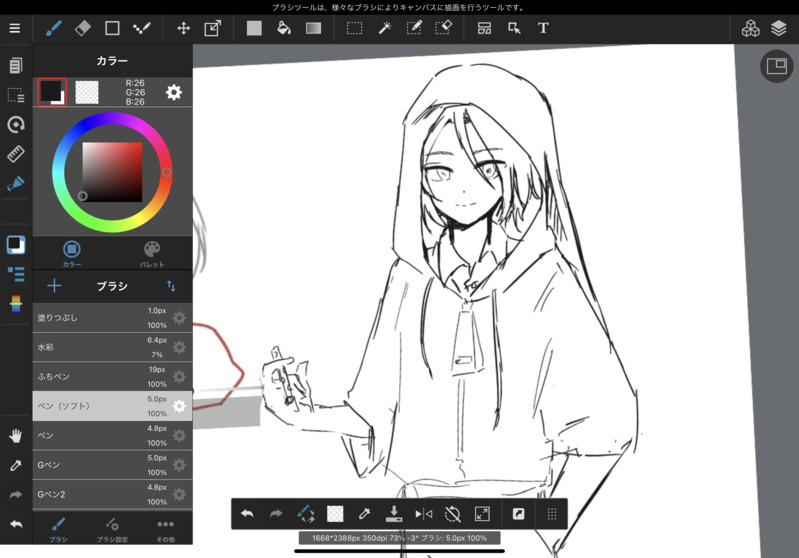Open the rotate canvas option in sidebar
Viewport: 799px width, 558px height.
click(x=16, y=124)
